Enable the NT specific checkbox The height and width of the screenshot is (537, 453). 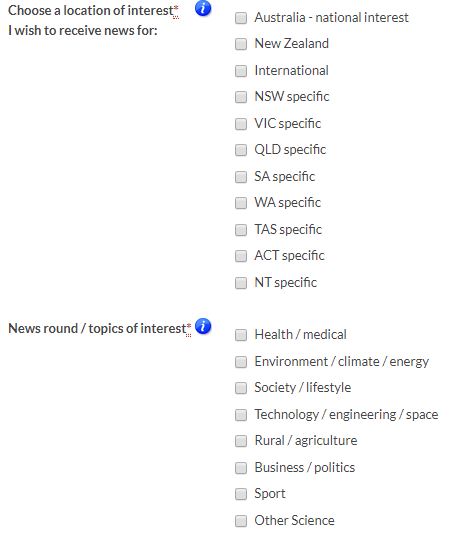[x=241, y=283]
